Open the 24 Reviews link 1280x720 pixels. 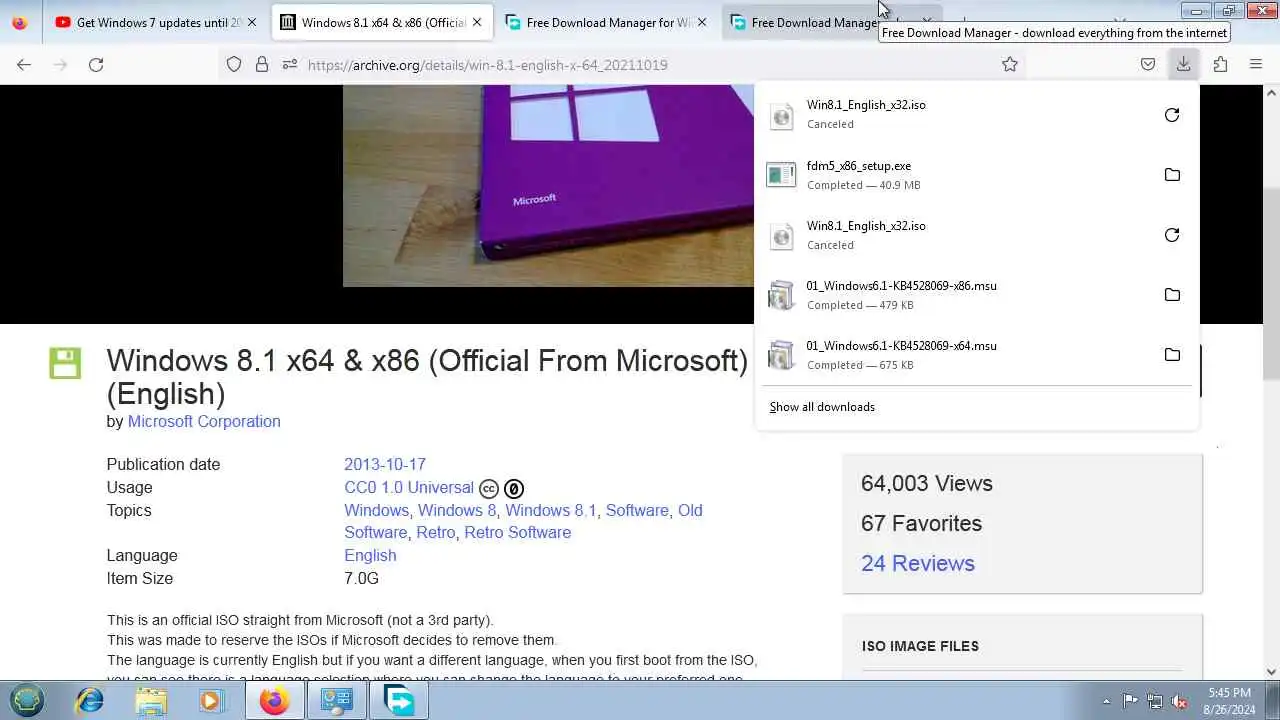tap(918, 563)
